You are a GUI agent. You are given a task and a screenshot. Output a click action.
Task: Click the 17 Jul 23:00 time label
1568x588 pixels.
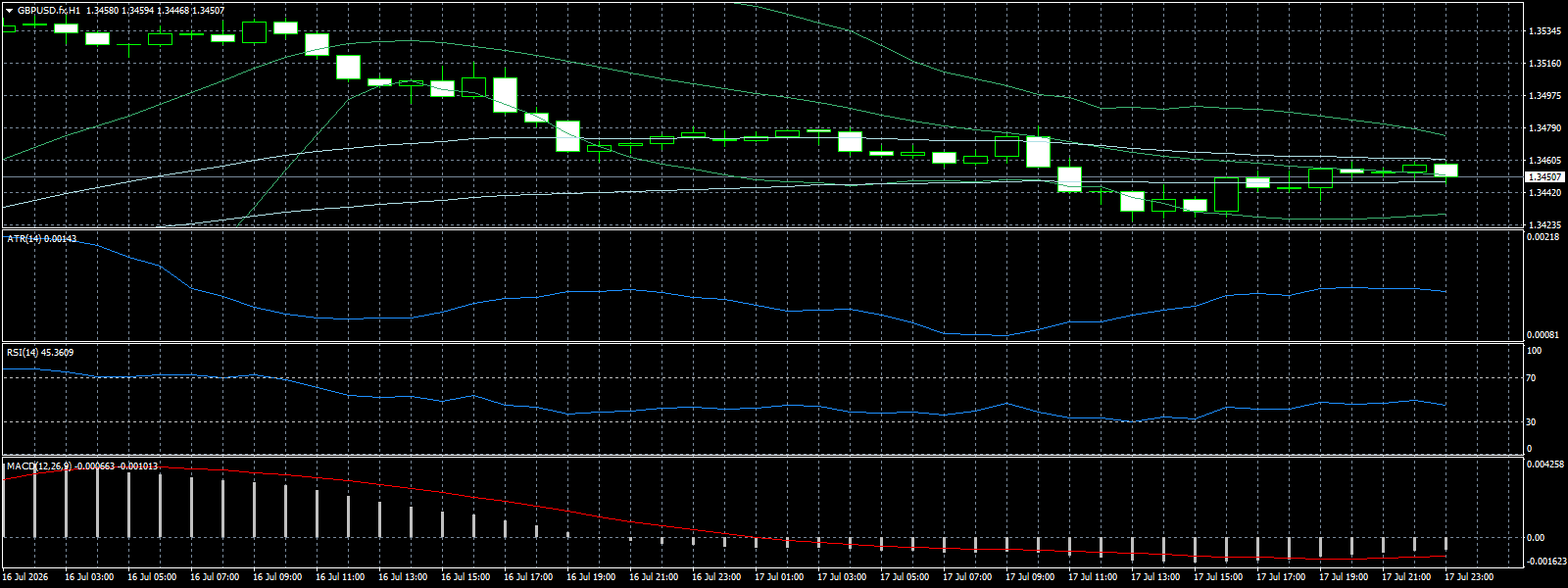tap(1469, 577)
